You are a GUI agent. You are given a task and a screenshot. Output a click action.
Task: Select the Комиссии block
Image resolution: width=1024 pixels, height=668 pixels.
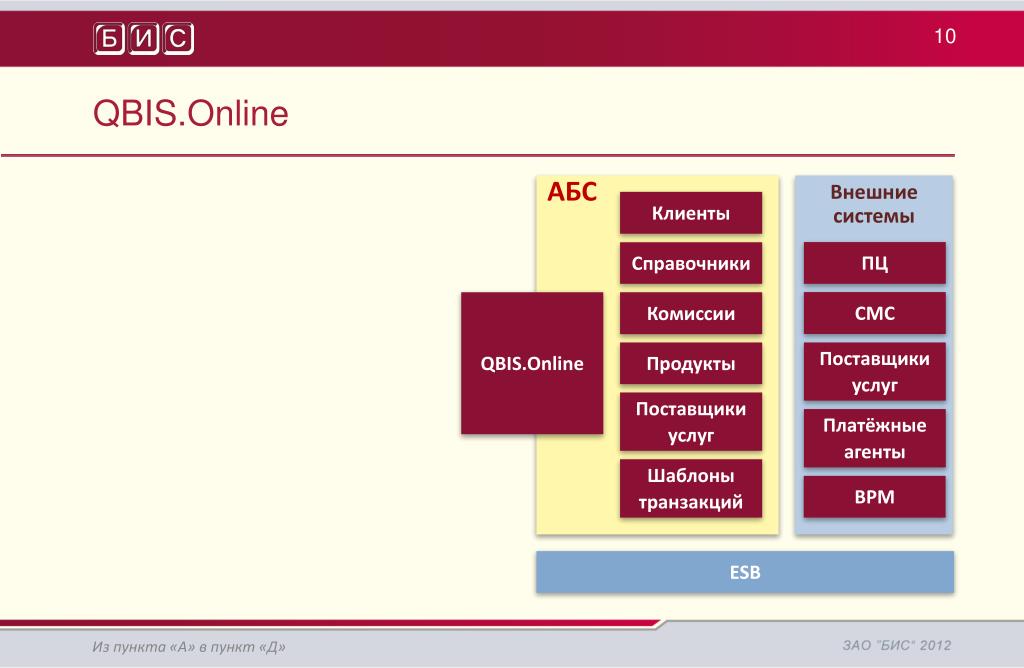(x=691, y=313)
